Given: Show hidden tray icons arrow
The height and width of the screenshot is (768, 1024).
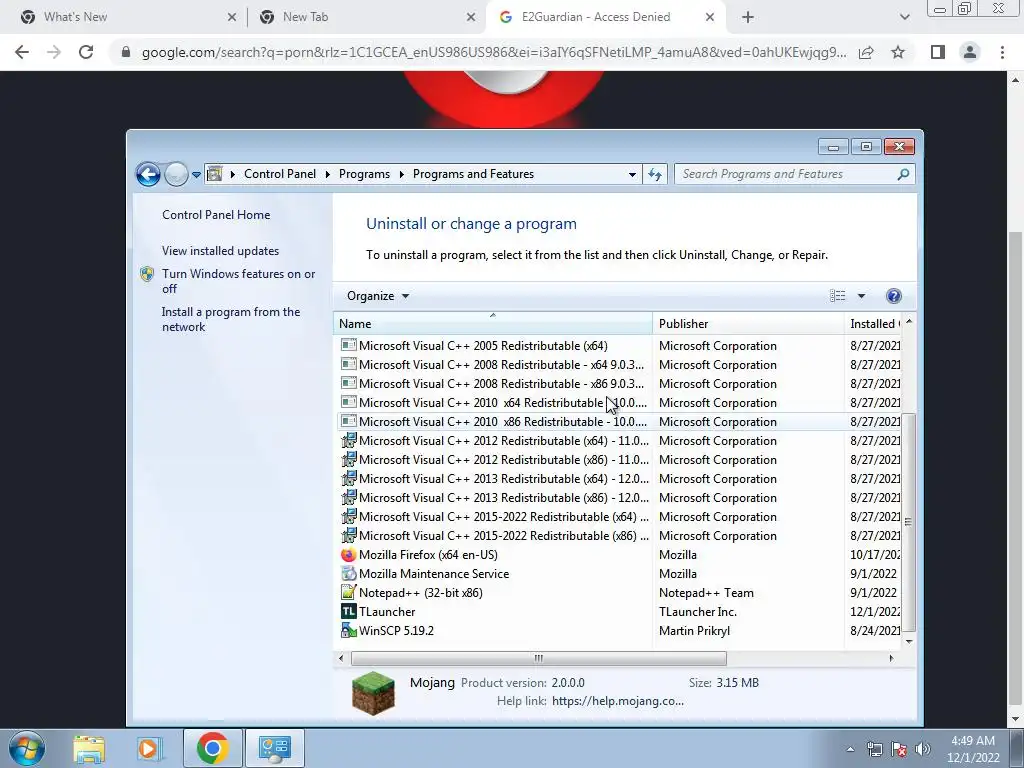Looking at the screenshot, I should click(x=850, y=749).
